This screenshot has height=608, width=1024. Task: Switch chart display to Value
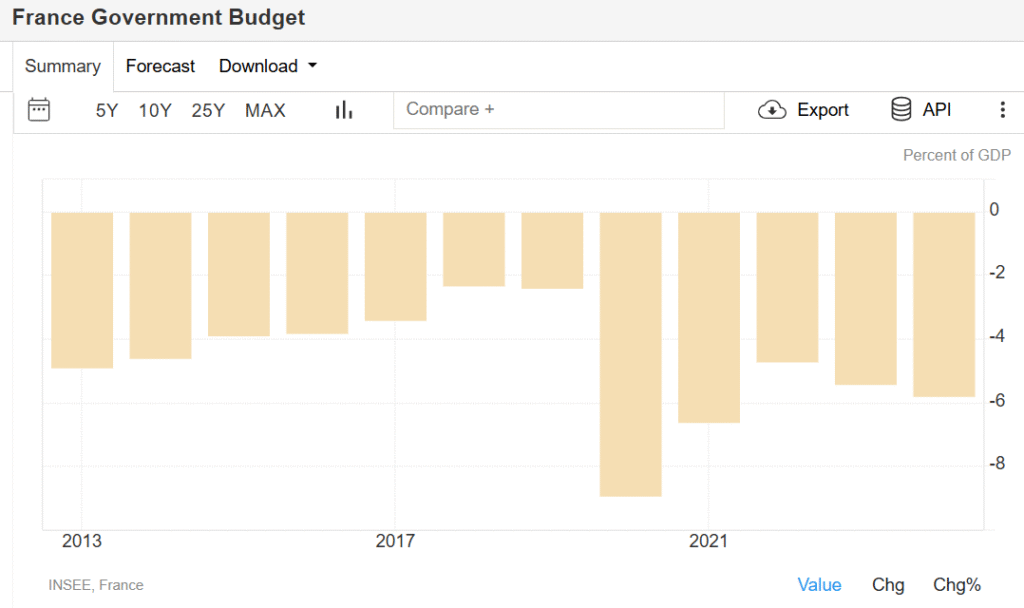pos(819,585)
